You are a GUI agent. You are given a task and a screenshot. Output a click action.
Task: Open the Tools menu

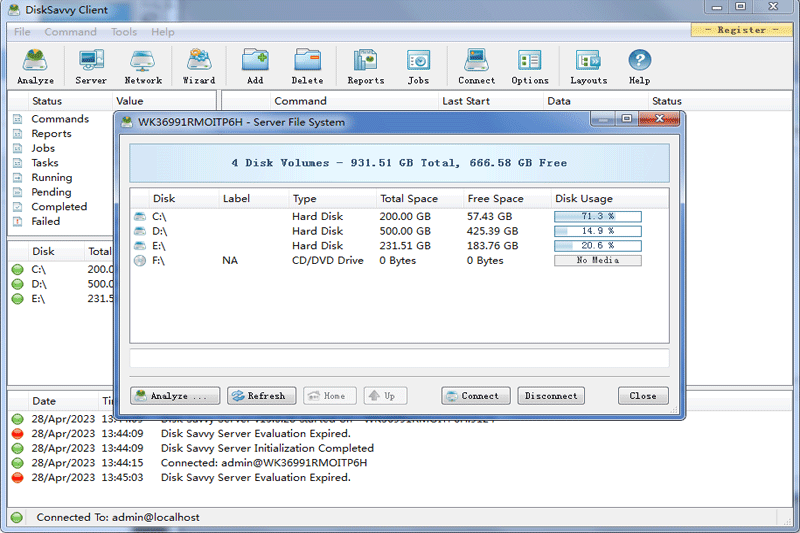point(124,32)
